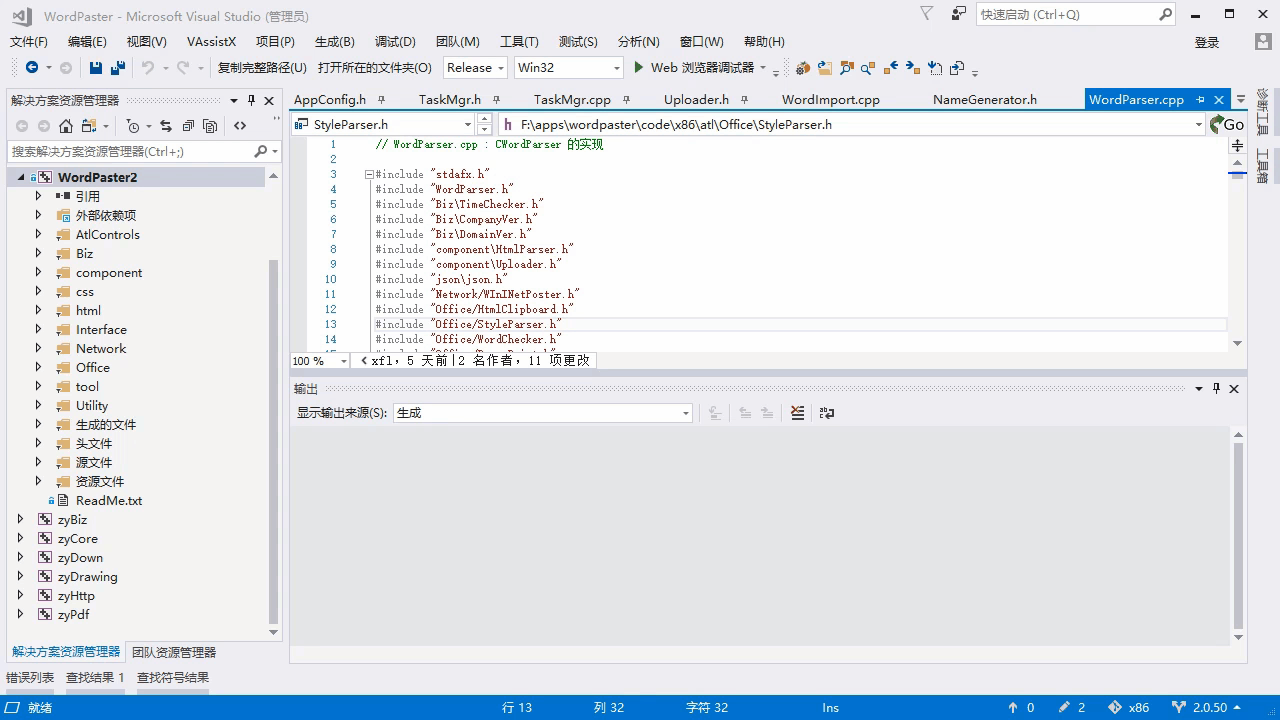
Task: Click the 打开所在的文件夹(O) button
Action: tap(375, 68)
